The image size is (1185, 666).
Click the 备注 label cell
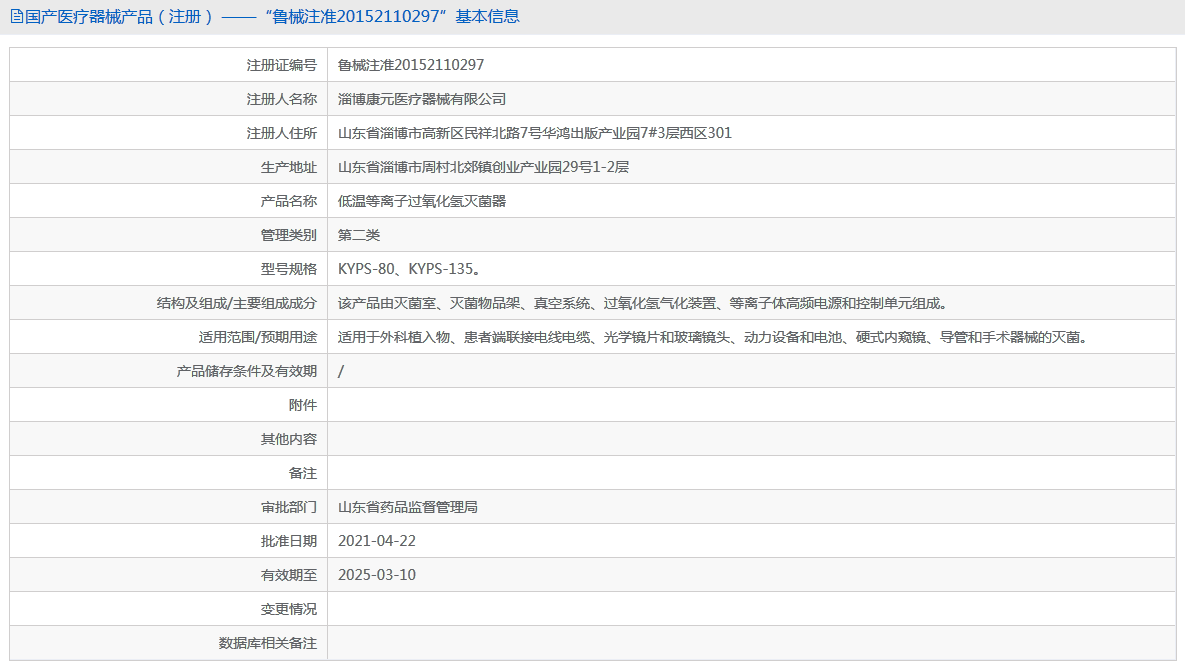click(302, 473)
